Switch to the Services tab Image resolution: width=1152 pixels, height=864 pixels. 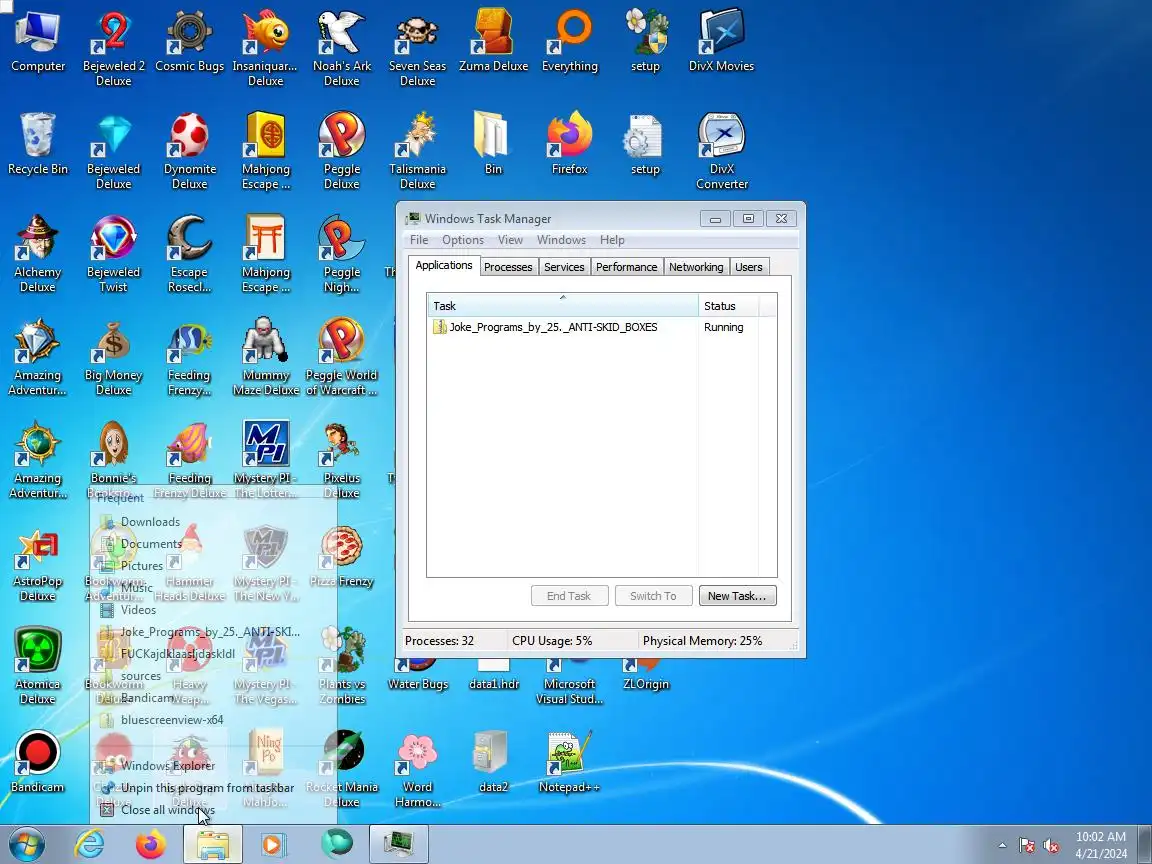pyautogui.click(x=564, y=267)
